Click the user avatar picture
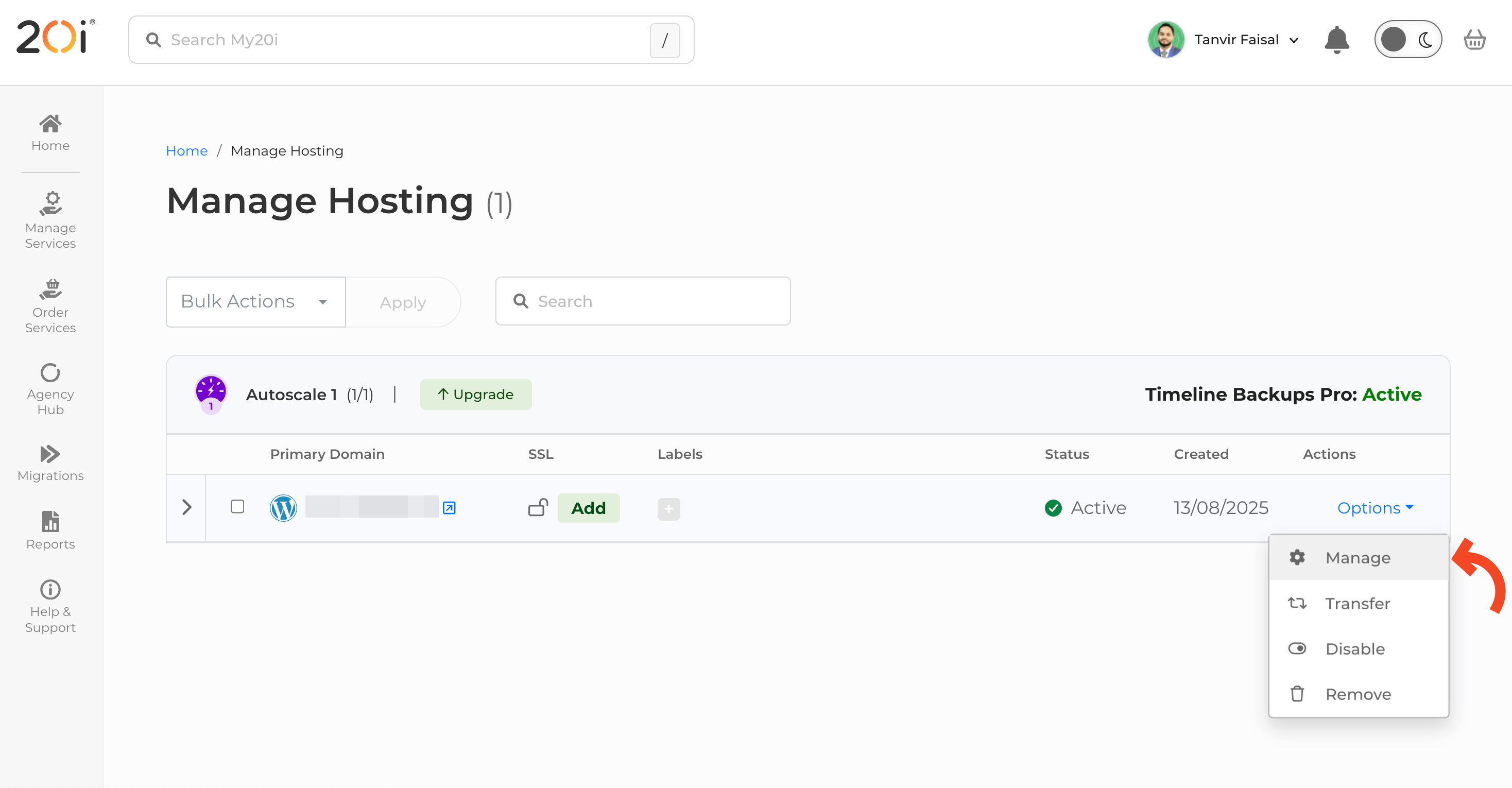 (1166, 39)
